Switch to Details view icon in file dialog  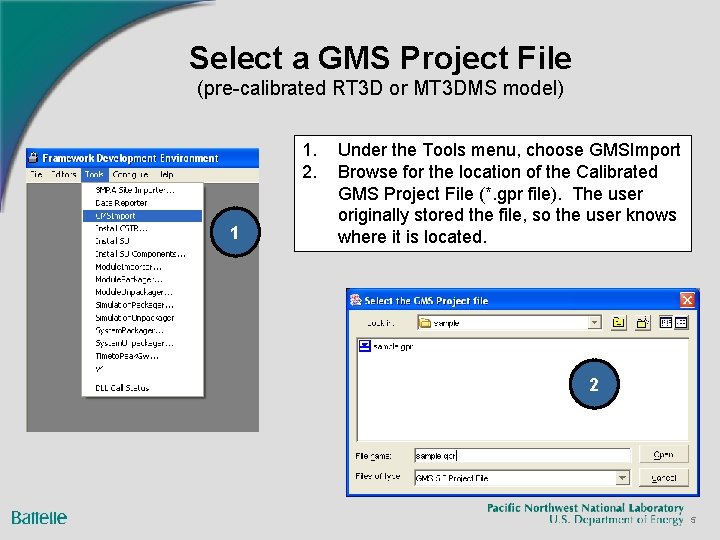coord(681,323)
